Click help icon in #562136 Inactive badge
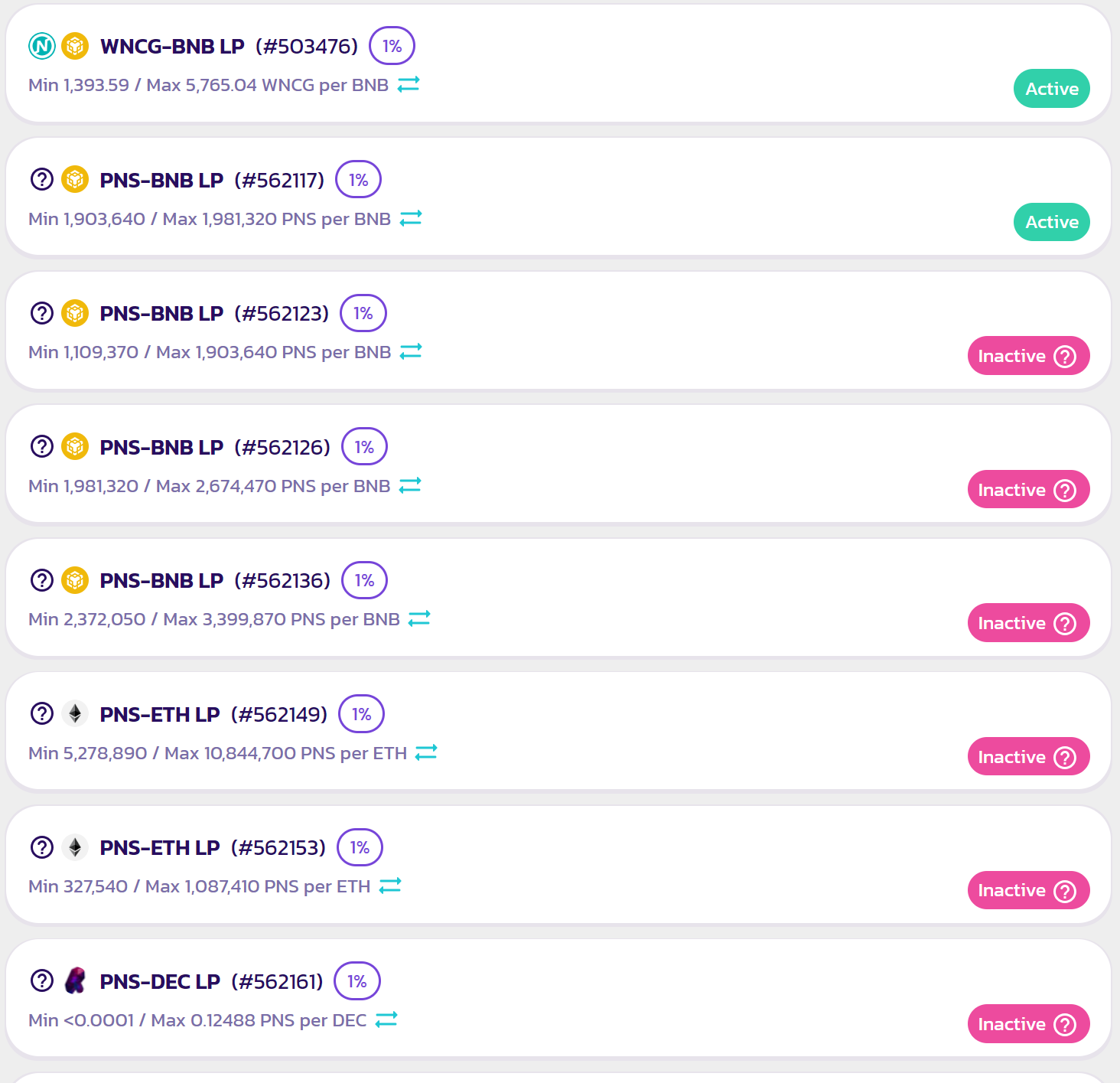The image size is (1120, 1083). [x=1065, y=624]
